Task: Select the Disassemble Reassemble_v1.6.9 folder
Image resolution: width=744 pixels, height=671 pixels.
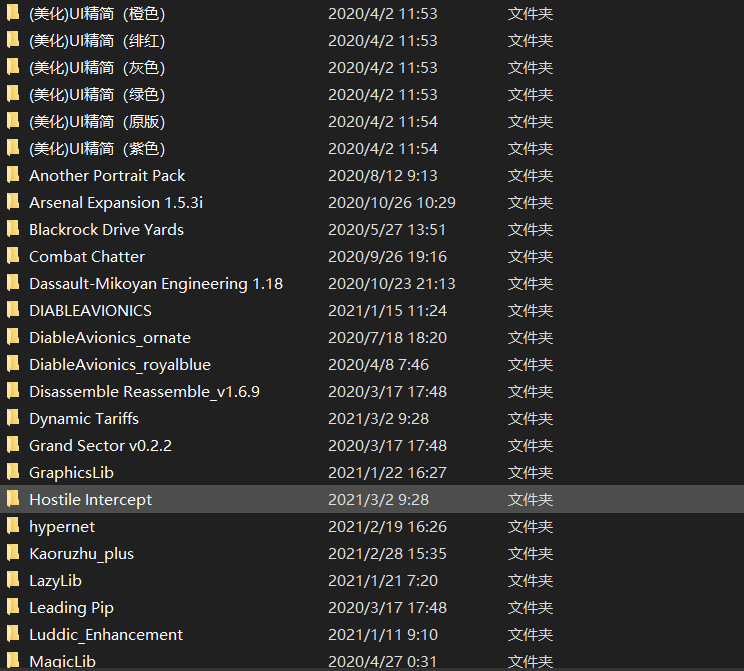Action: click(x=144, y=391)
